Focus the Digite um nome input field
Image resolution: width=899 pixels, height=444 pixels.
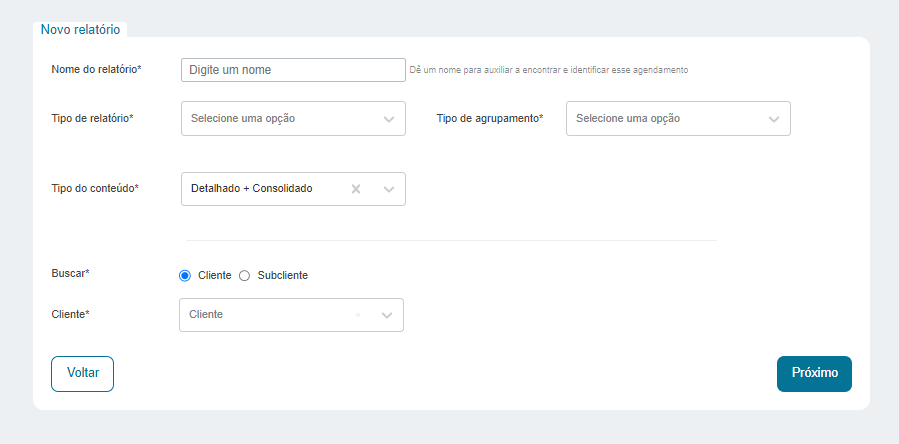294,70
